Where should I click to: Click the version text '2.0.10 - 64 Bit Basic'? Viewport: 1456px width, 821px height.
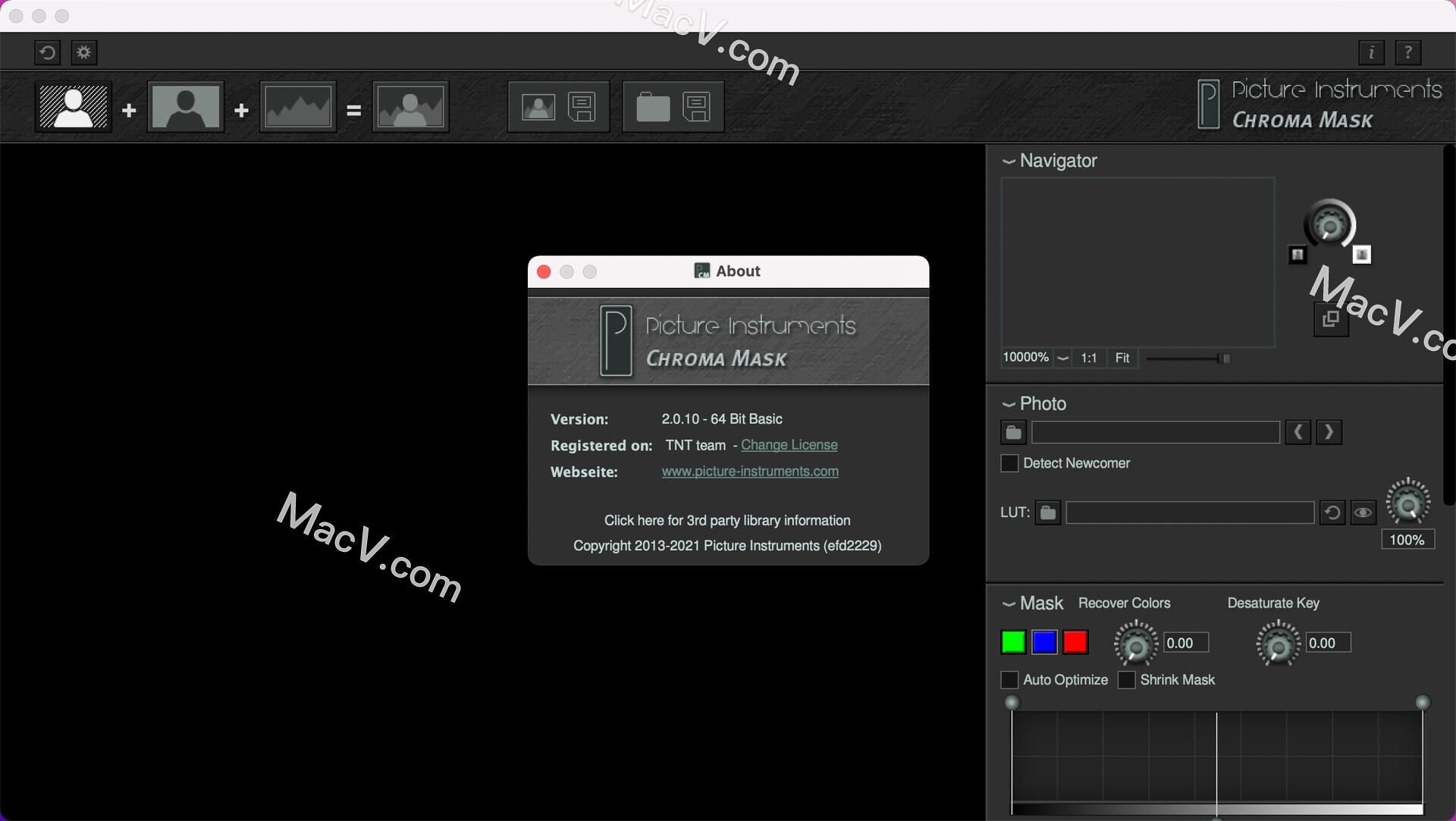click(x=722, y=419)
